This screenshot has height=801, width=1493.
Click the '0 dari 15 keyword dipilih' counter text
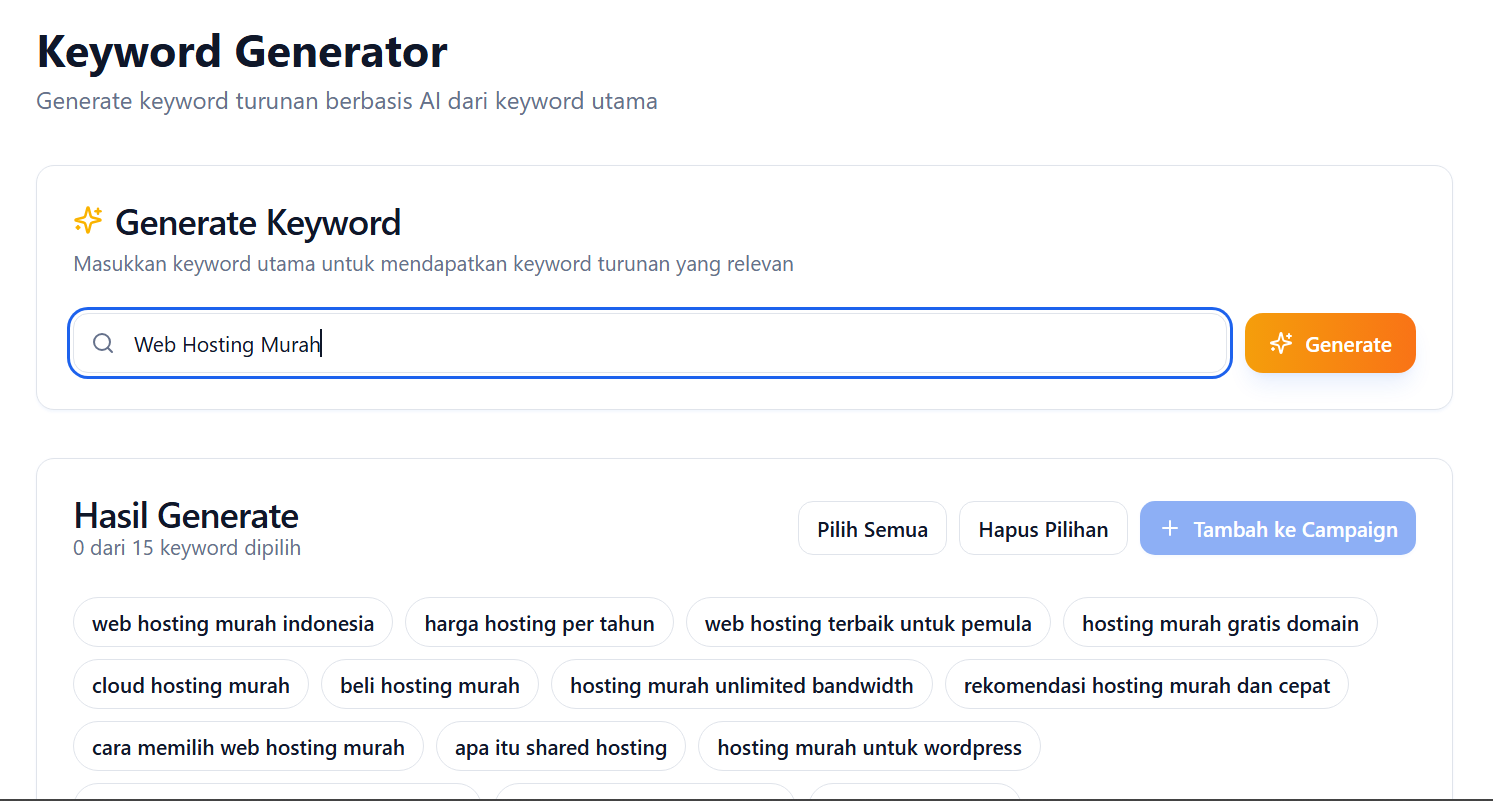point(187,548)
